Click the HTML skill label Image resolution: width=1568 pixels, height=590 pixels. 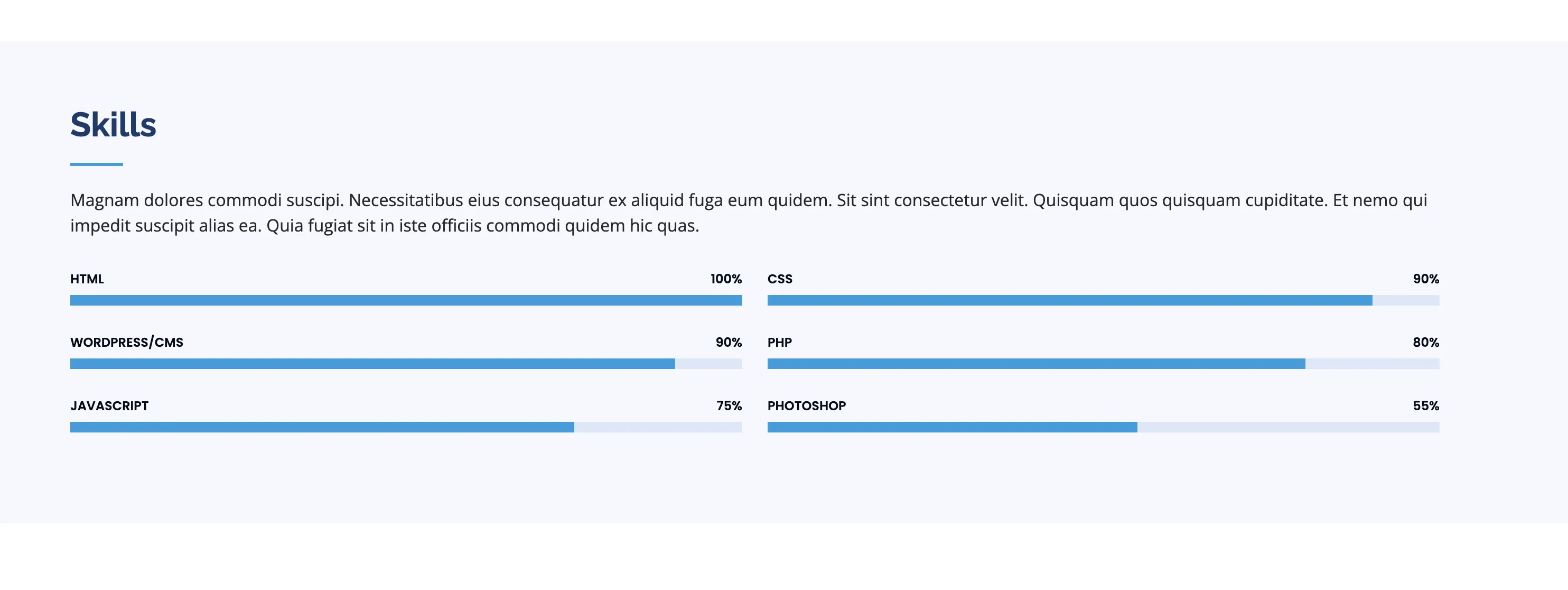[x=87, y=279]
